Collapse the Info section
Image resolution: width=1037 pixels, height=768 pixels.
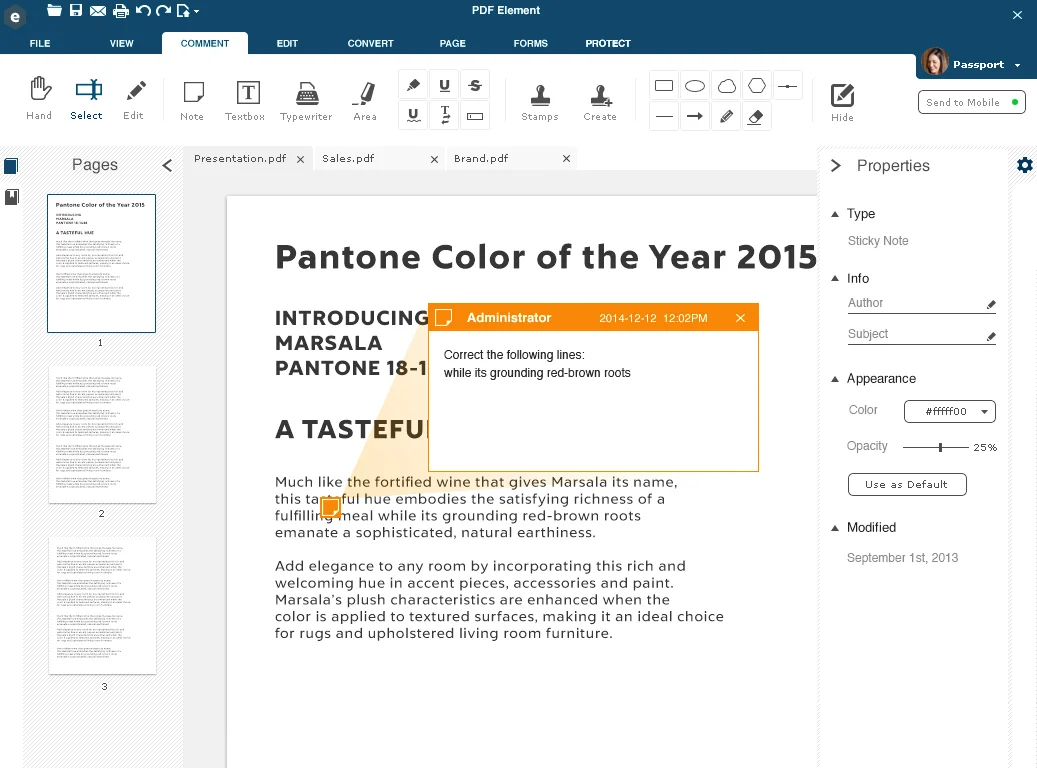point(835,278)
